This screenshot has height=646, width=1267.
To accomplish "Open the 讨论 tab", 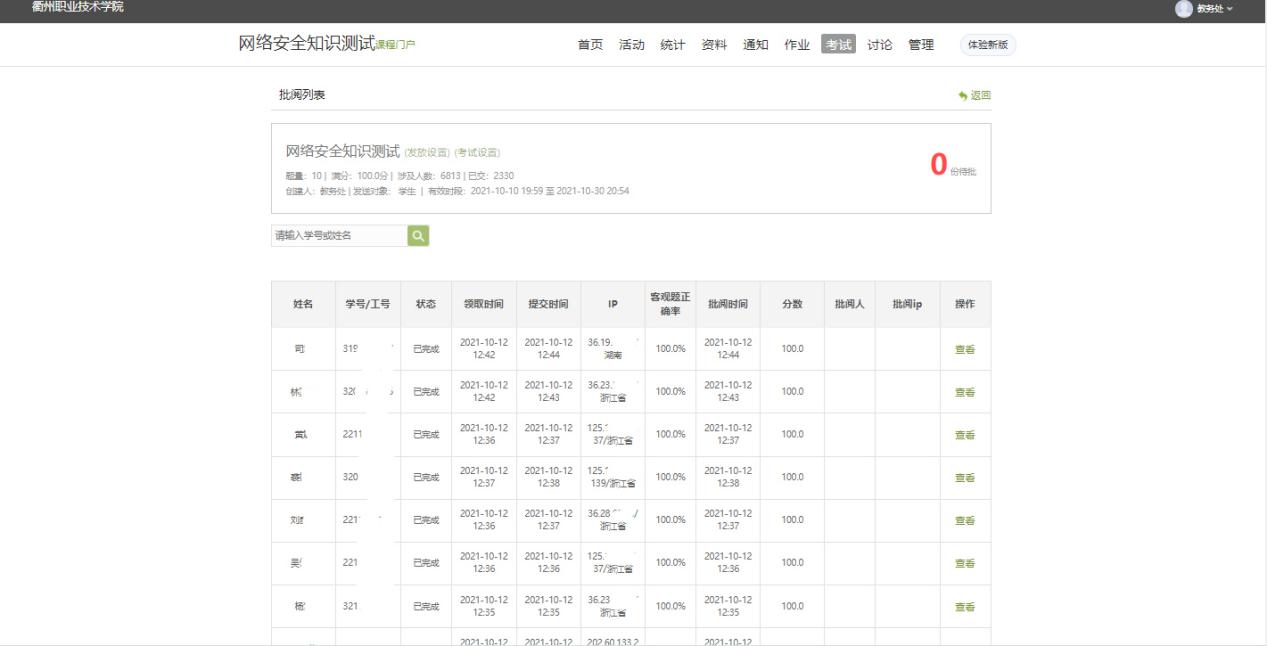I will tap(879, 45).
